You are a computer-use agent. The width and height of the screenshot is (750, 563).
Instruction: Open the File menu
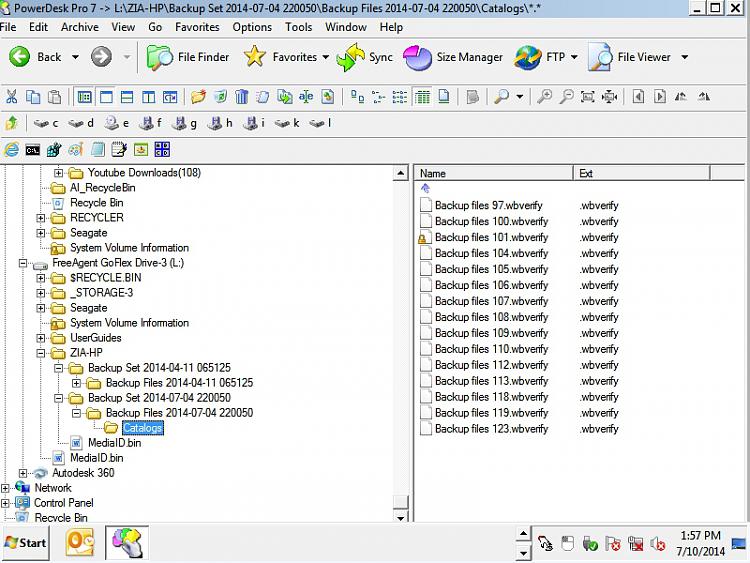pyautogui.click(x=8, y=27)
